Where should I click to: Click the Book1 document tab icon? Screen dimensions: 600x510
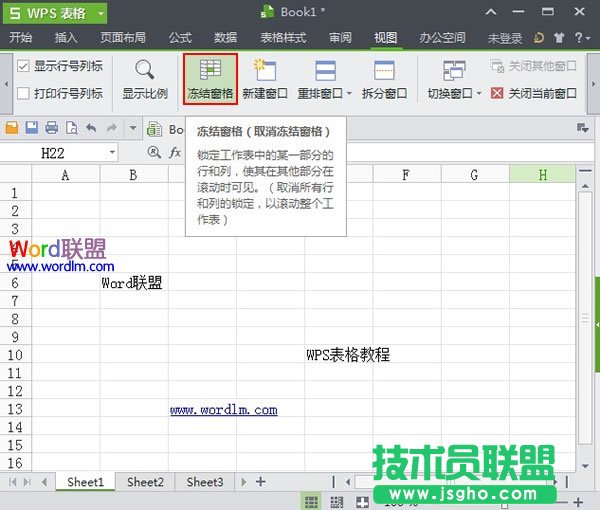(154, 129)
